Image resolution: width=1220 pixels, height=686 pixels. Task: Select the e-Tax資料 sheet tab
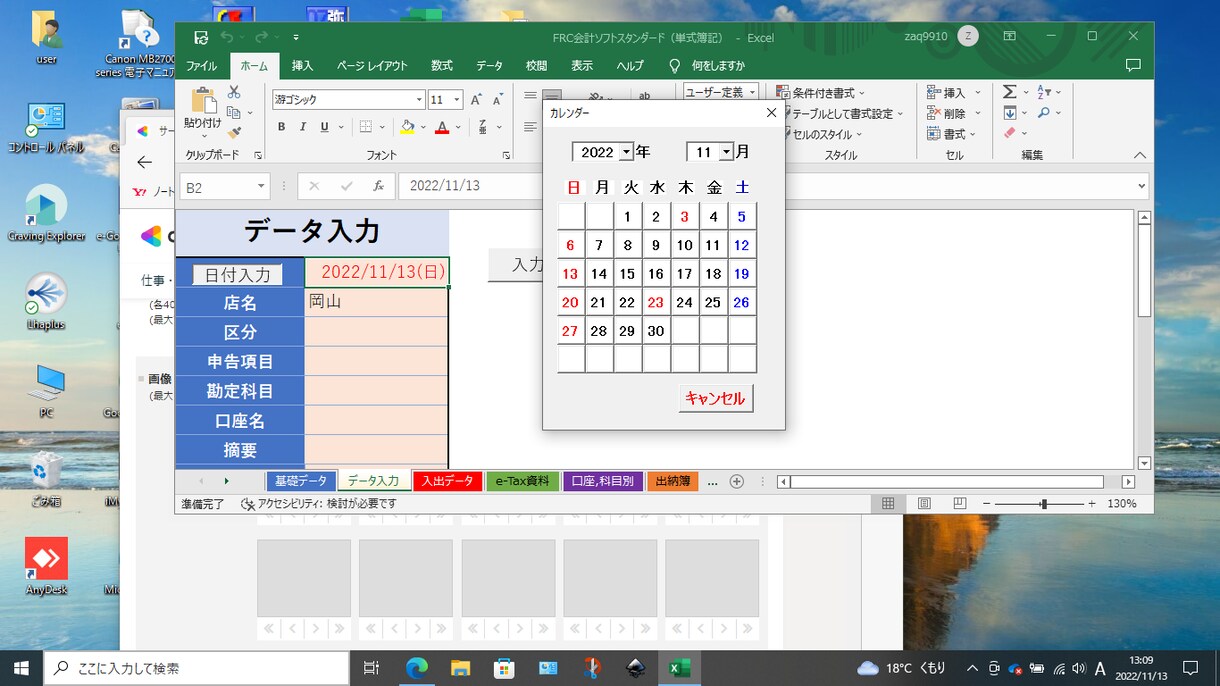pos(523,481)
